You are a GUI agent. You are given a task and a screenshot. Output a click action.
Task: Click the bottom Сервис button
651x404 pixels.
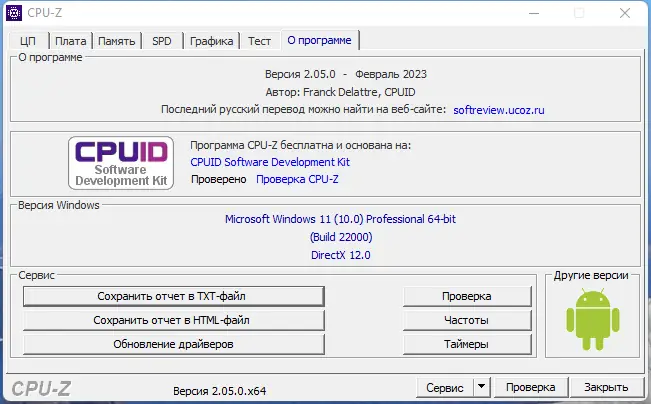pos(445,387)
